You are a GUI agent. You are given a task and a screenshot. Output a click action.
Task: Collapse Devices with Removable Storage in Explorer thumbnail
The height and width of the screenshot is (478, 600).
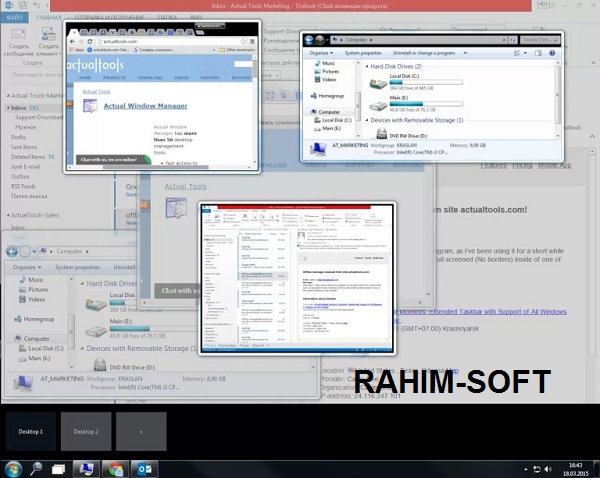point(367,120)
